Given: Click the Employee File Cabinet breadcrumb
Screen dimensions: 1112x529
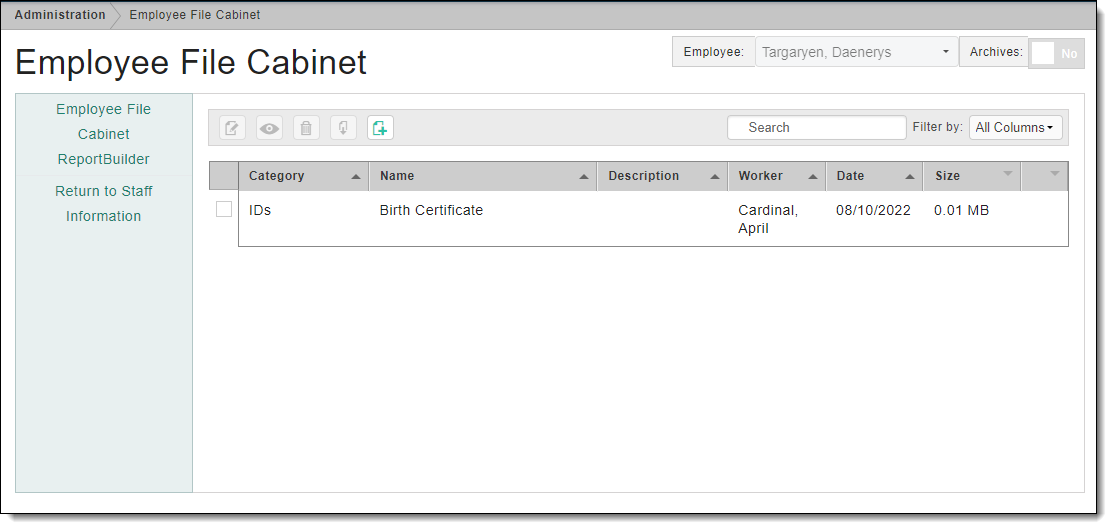Looking at the screenshot, I should [194, 15].
